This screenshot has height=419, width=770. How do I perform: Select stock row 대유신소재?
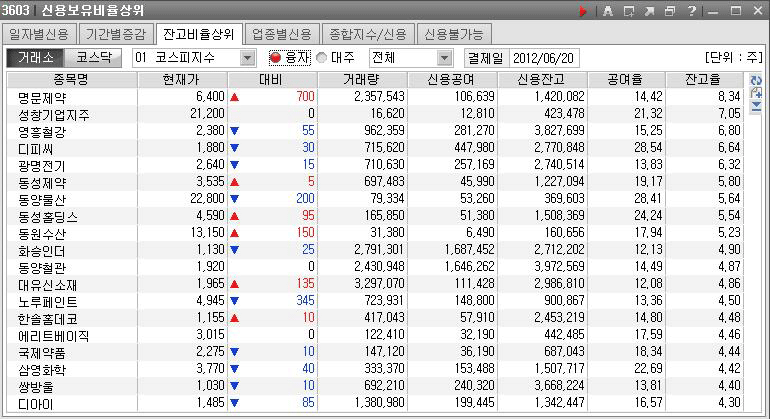[x=375, y=284]
